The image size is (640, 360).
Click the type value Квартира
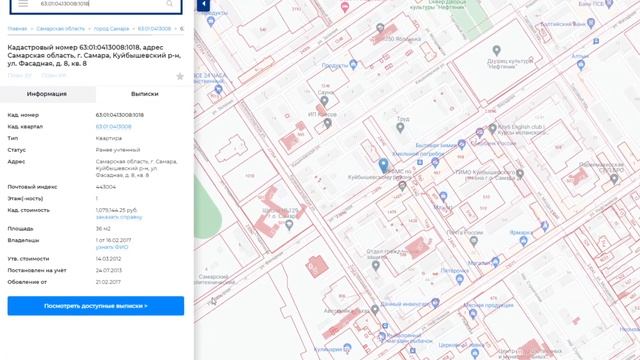coord(109,138)
